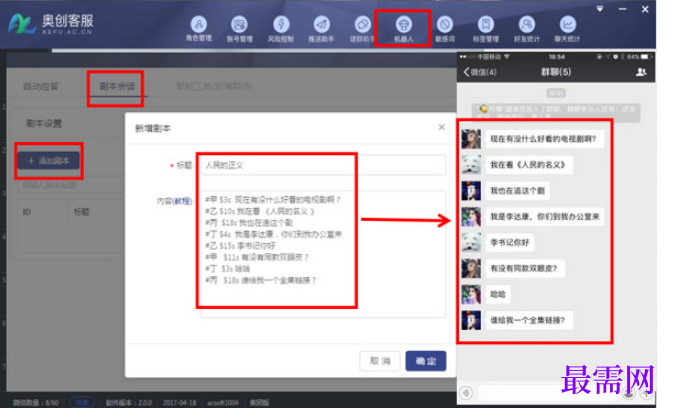Click the 2017-04-18 date in status bar

click(179, 402)
